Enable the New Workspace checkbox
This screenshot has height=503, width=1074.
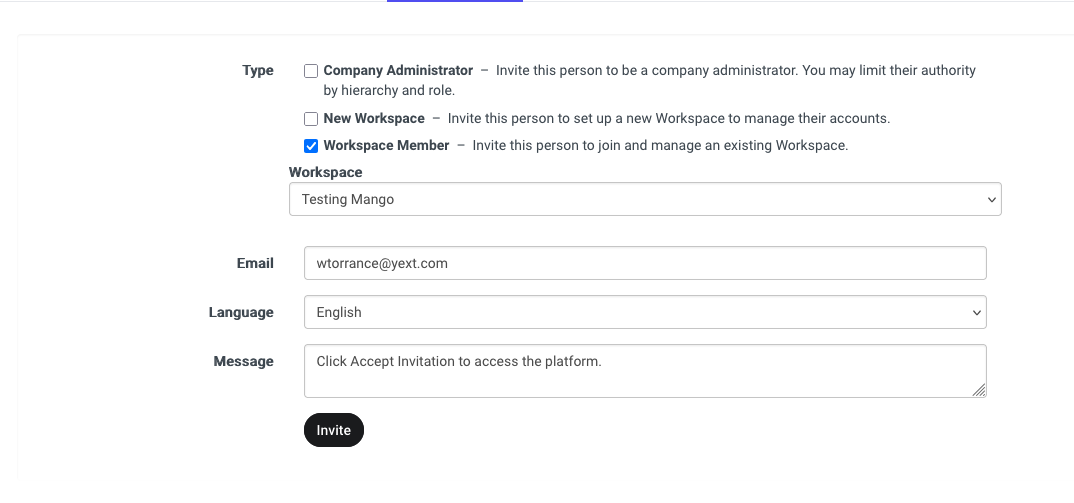311,119
